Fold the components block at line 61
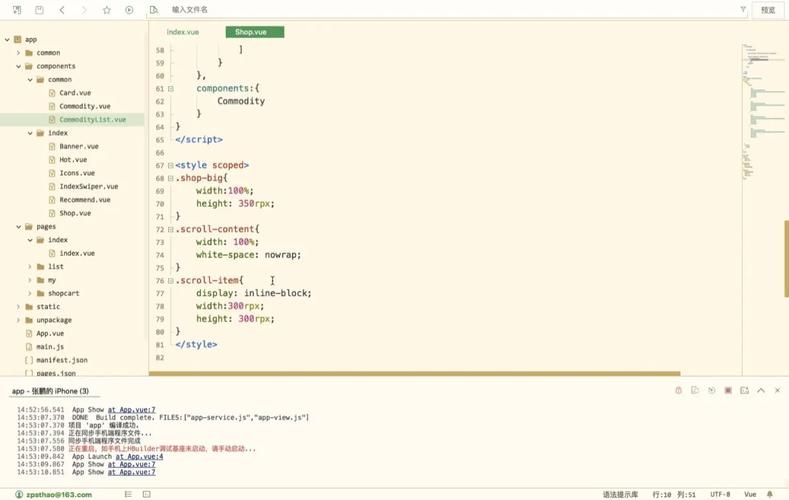The width and height of the screenshot is (789, 500). click(171, 89)
